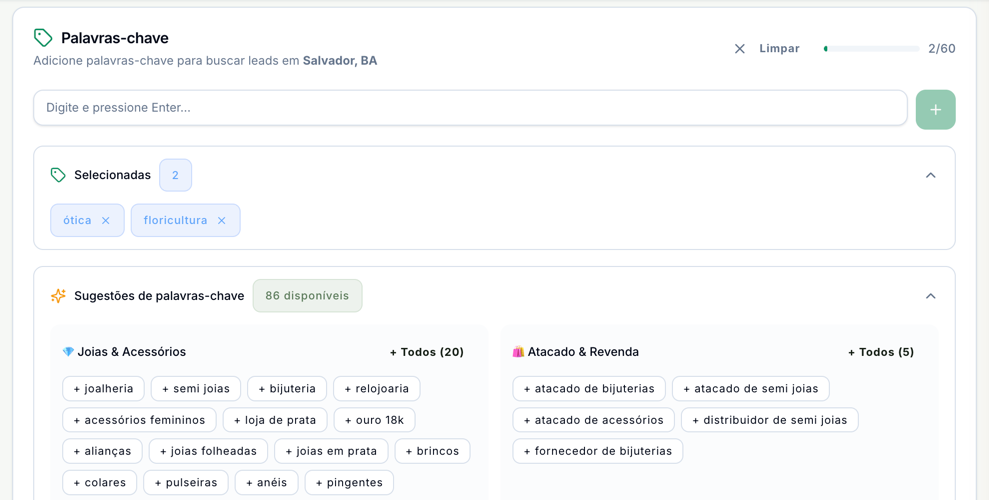This screenshot has height=500, width=989.
Task: Collapse the Selecionadas section
Action: tap(930, 175)
